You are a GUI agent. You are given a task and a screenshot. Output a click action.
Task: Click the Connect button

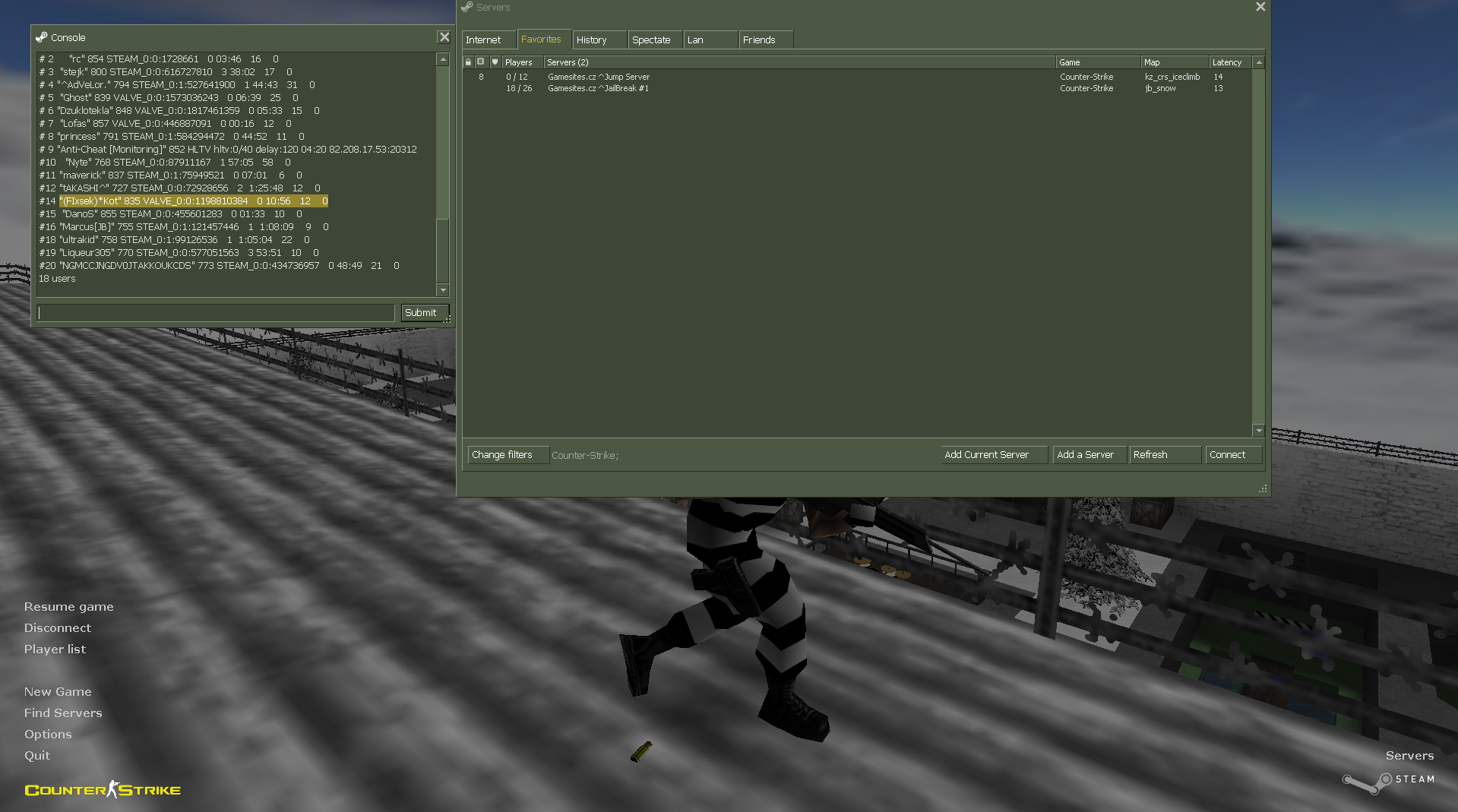coord(1233,455)
